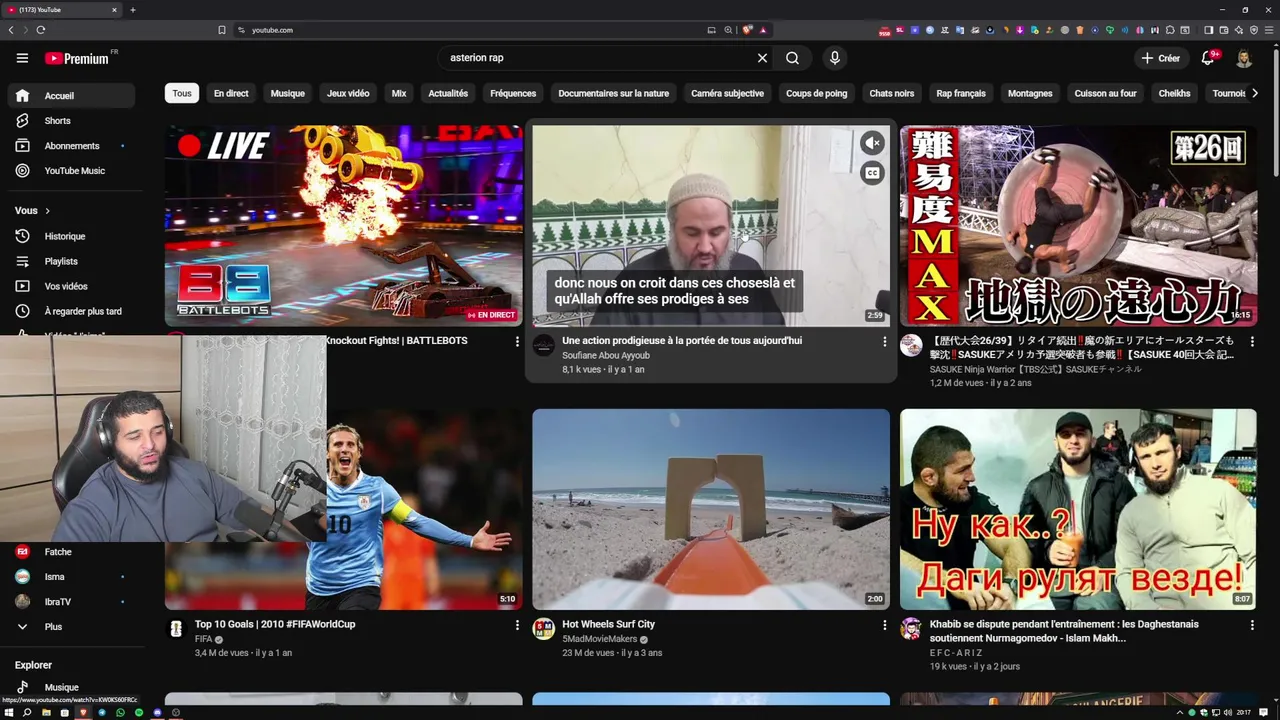Go back with browser back arrow
This screenshot has height=720, width=1280.
click(11, 30)
